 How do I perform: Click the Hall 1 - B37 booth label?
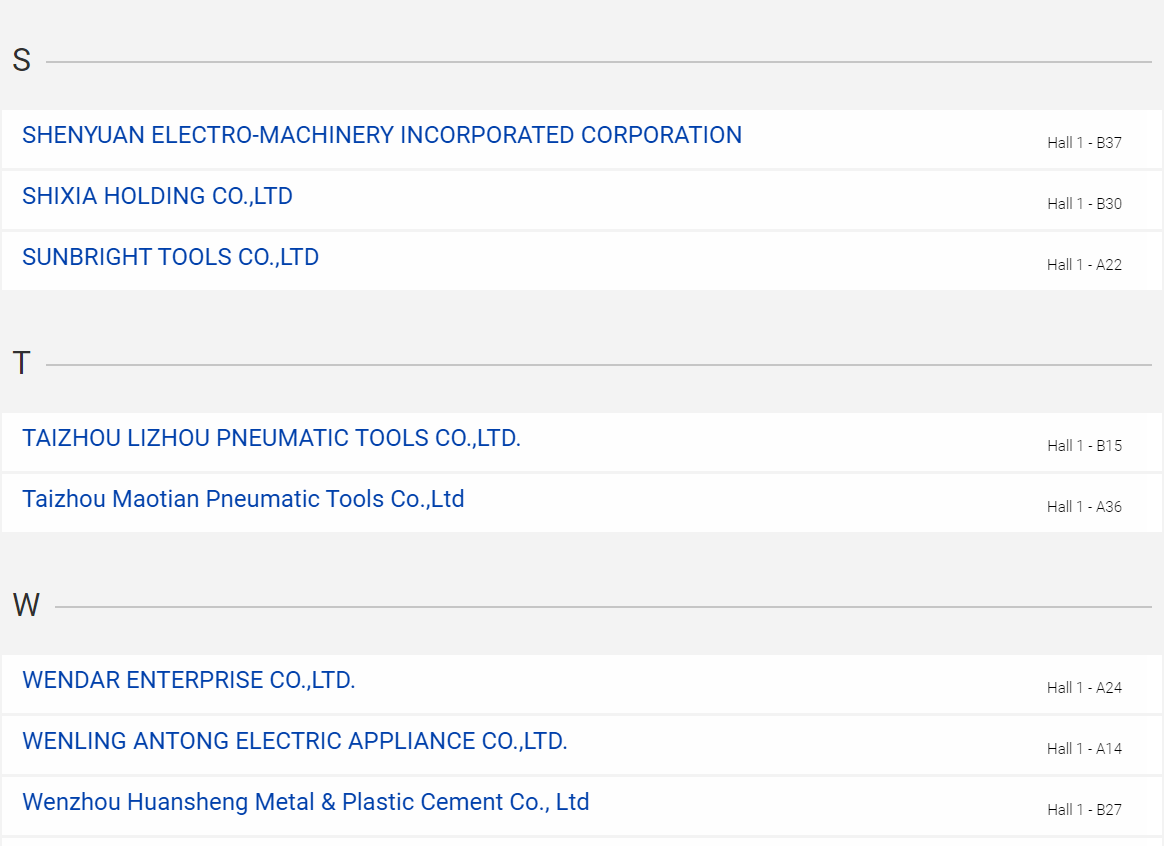click(x=1084, y=142)
